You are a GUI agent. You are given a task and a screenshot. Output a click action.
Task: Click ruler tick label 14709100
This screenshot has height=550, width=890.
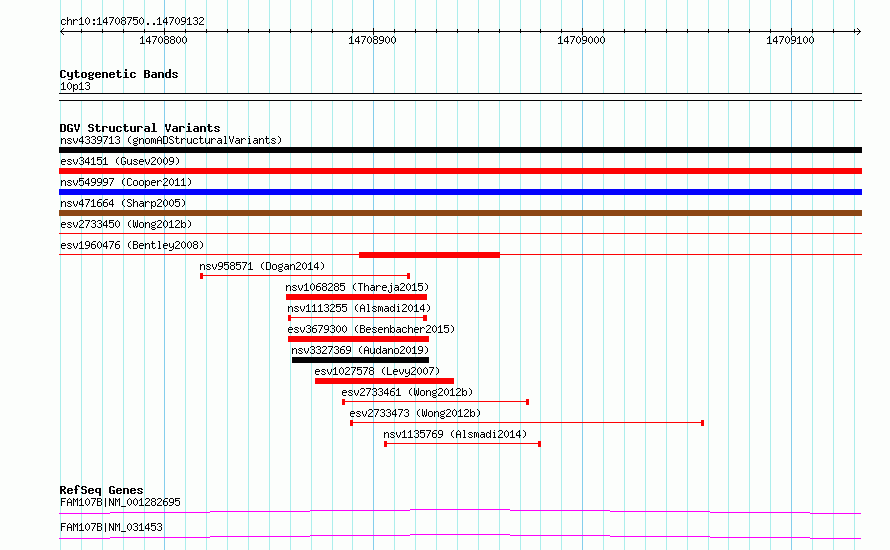[790, 40]
